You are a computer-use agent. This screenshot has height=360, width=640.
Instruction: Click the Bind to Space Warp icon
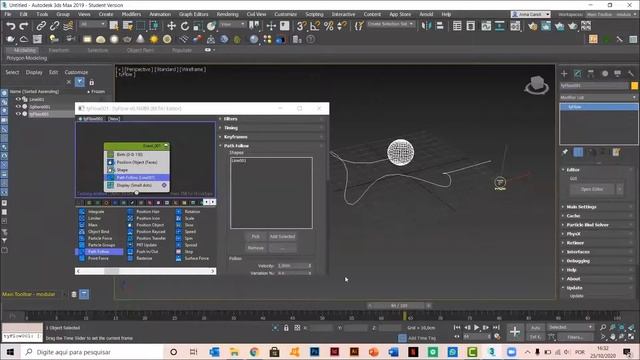click(68, 26)
